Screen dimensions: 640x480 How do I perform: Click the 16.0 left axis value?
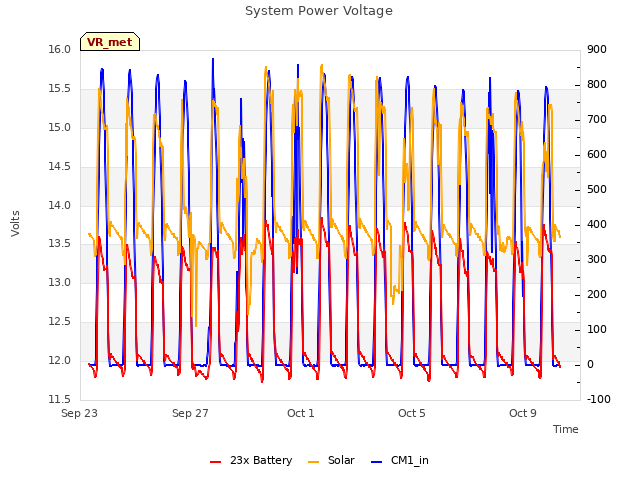(x=60, y=50)
